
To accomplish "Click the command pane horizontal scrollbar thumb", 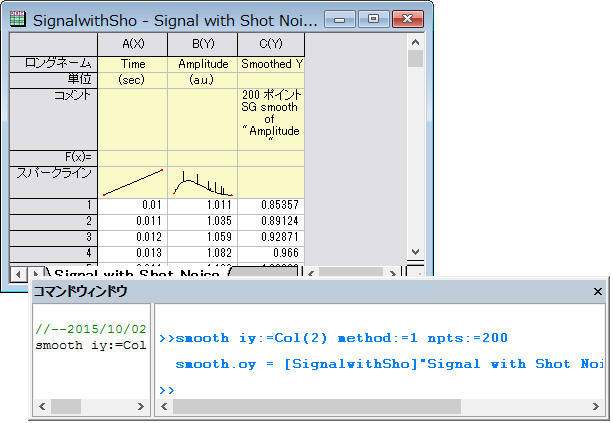I will click(317, 407).
